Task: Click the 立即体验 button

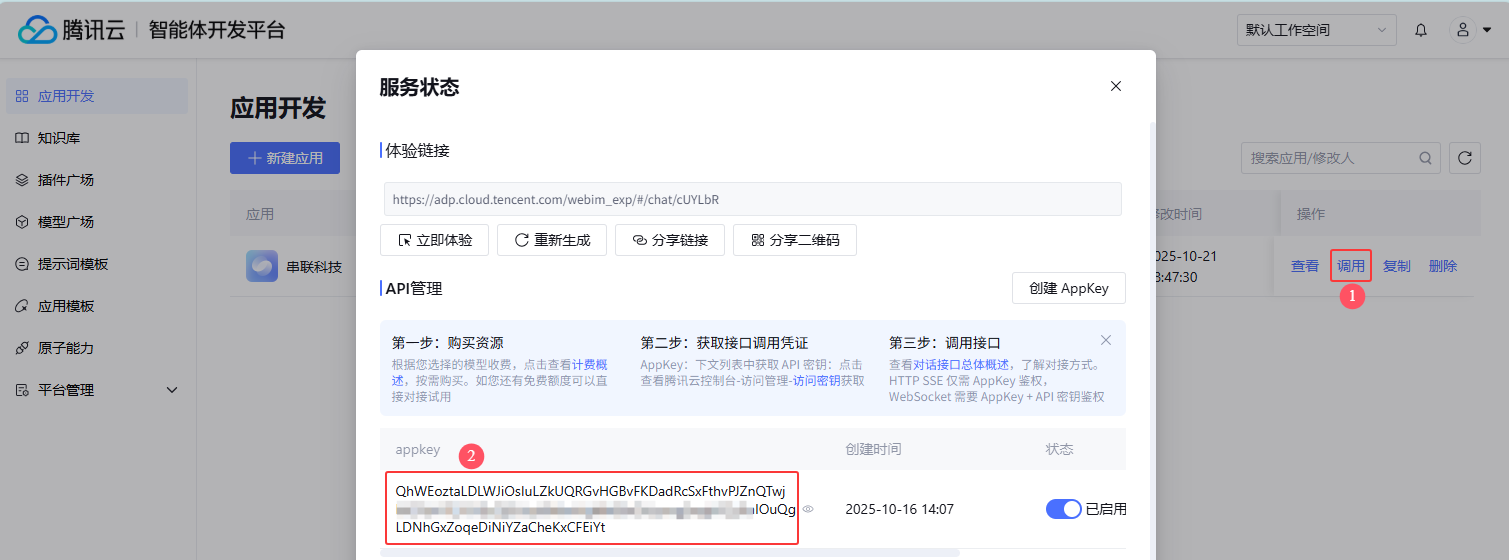Action: coord(434,240)
